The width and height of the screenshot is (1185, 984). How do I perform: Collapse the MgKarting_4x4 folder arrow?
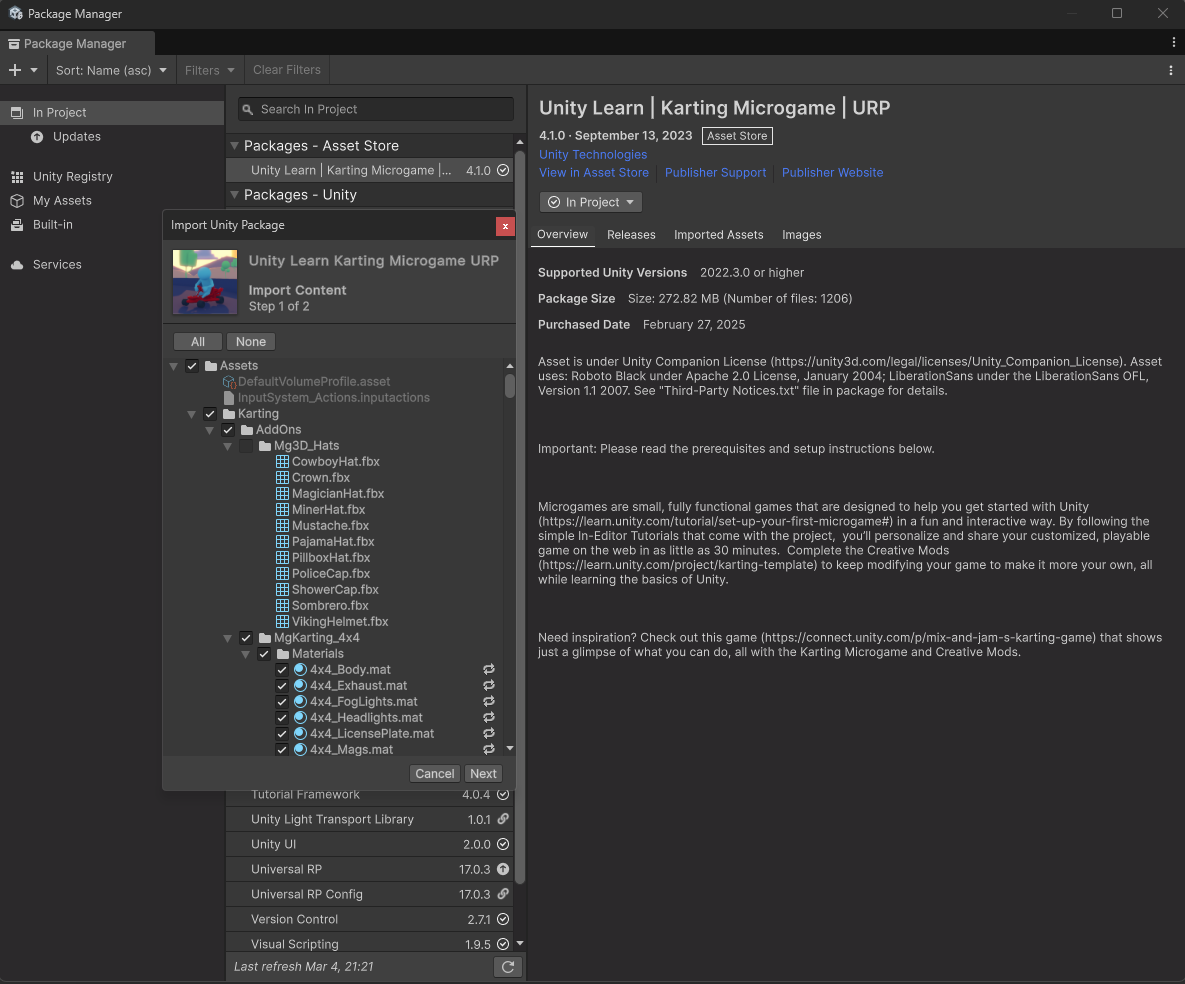click(x=227, y=639)
